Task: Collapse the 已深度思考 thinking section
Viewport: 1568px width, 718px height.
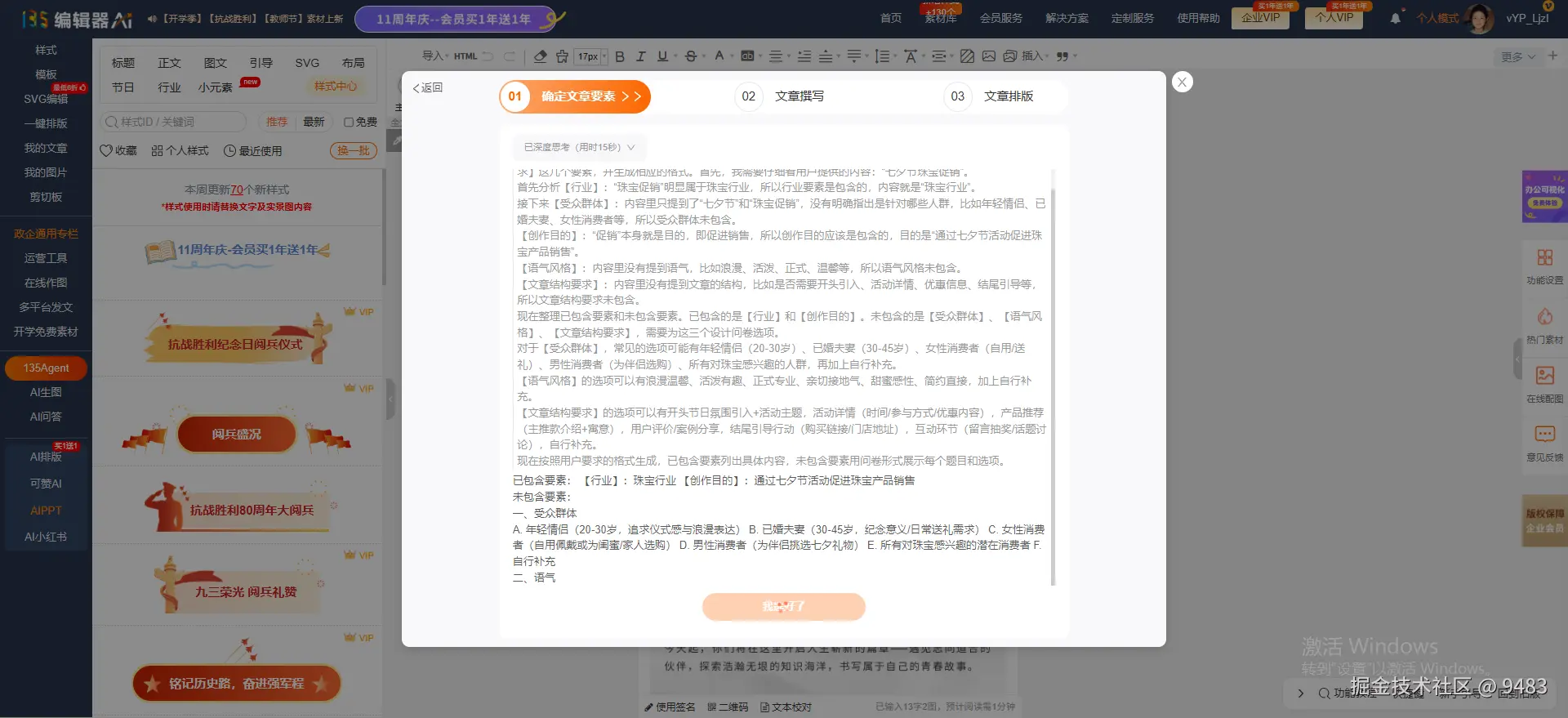Action: (579, 148)
